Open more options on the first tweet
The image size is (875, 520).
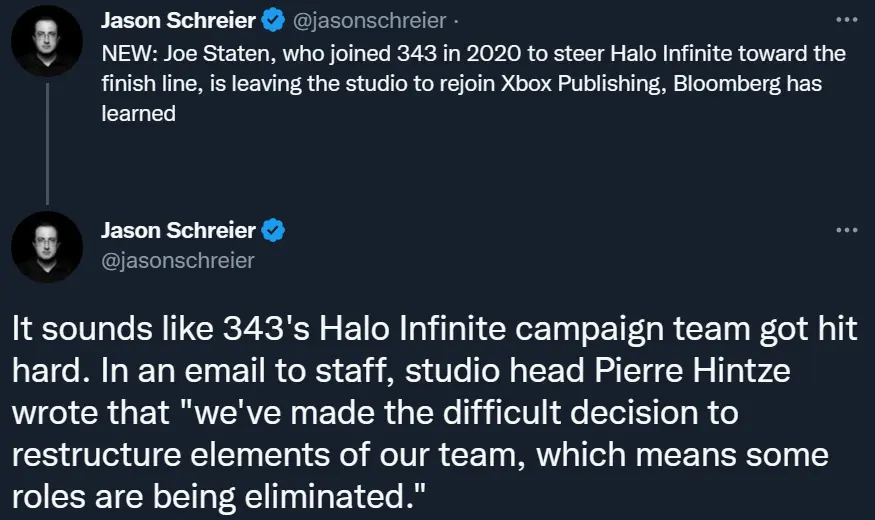click(x=846, y=19)
